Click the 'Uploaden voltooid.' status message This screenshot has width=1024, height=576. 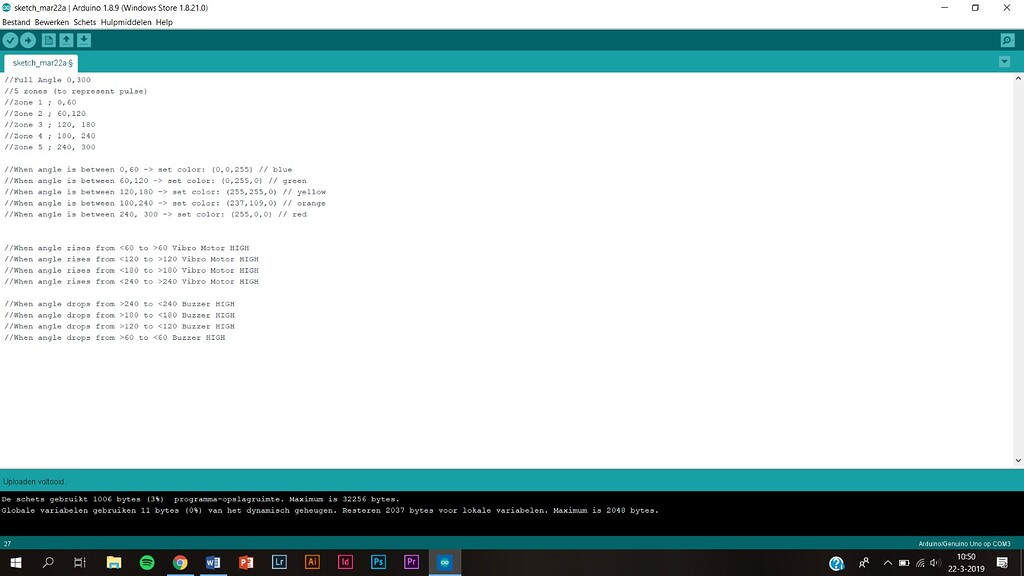coord(34,481)
